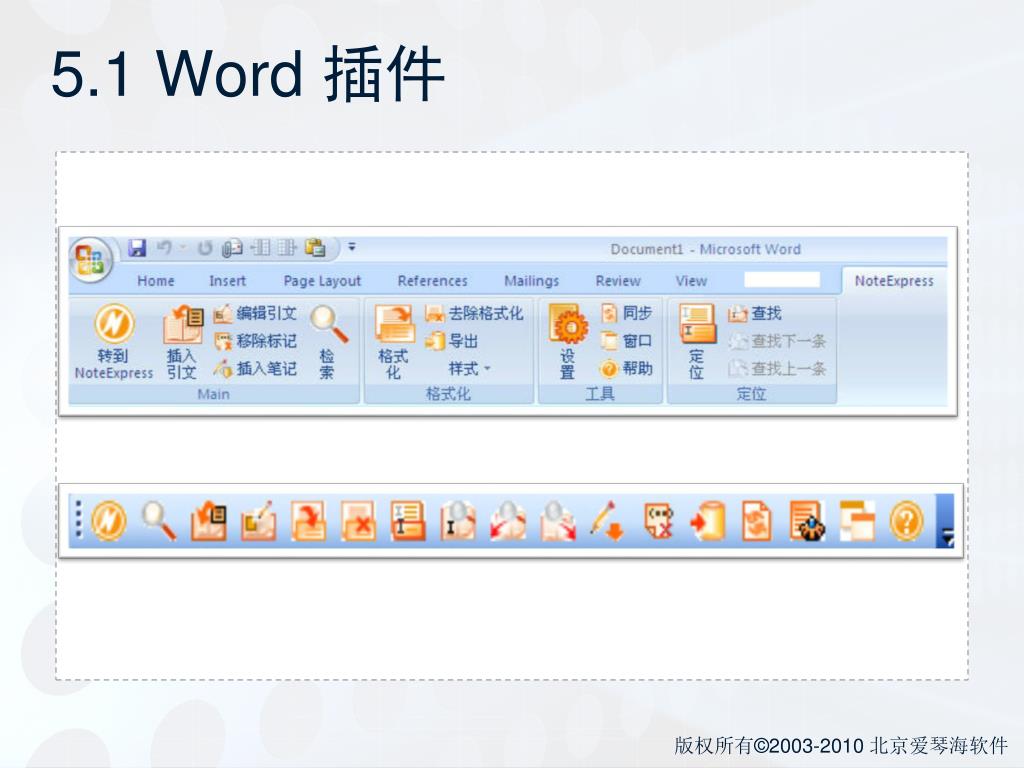Viewport: 1024px width, 768px height.
Task: Click format bibliography icon in floating toolbar
Action: pyautogui.click(x=308, y=521)
